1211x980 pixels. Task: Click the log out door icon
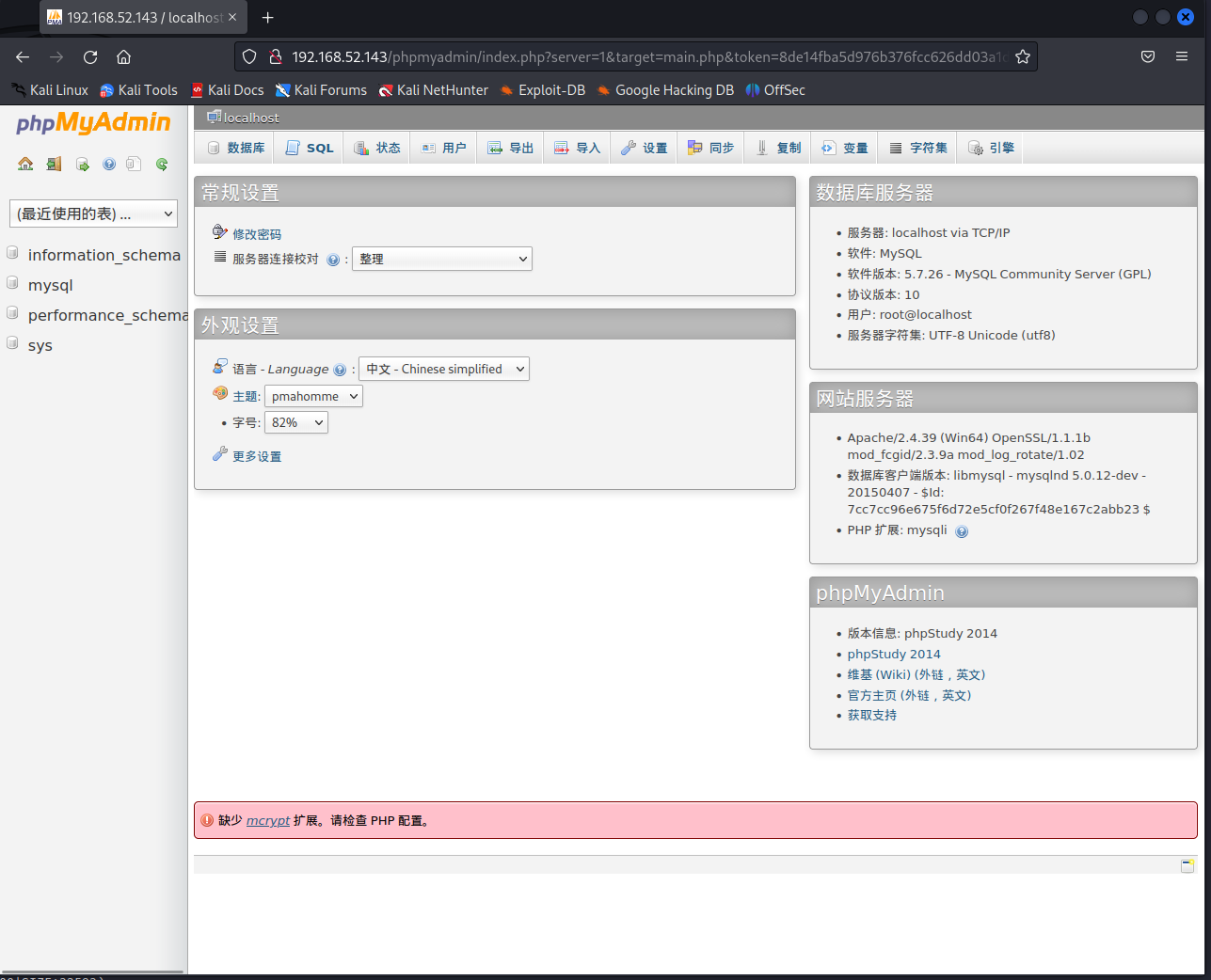(x=54, y=164)
